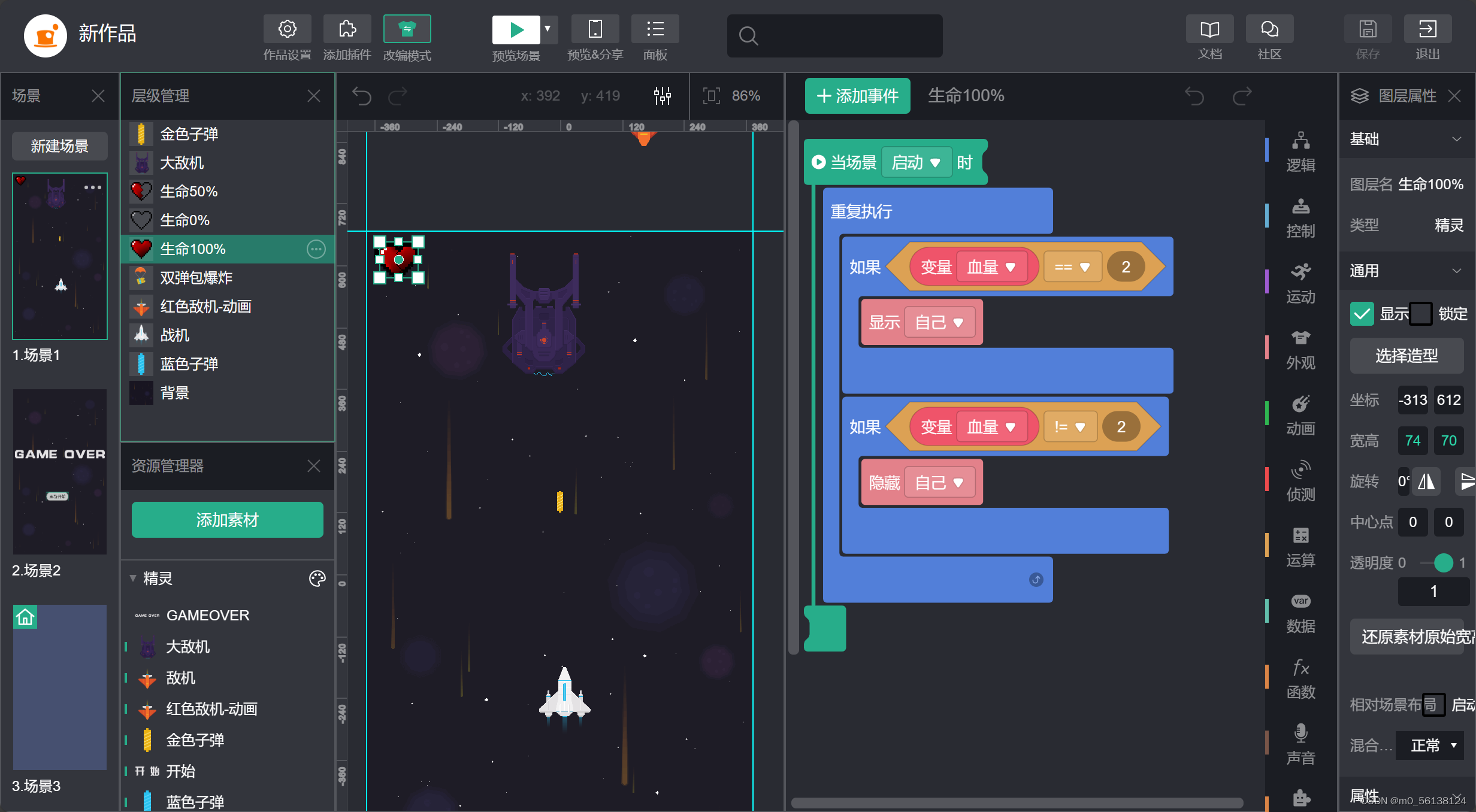Click the green play 预览场景 button
Image resolution: width=1476 pixels, height=812 pixels.
point(516,29)
